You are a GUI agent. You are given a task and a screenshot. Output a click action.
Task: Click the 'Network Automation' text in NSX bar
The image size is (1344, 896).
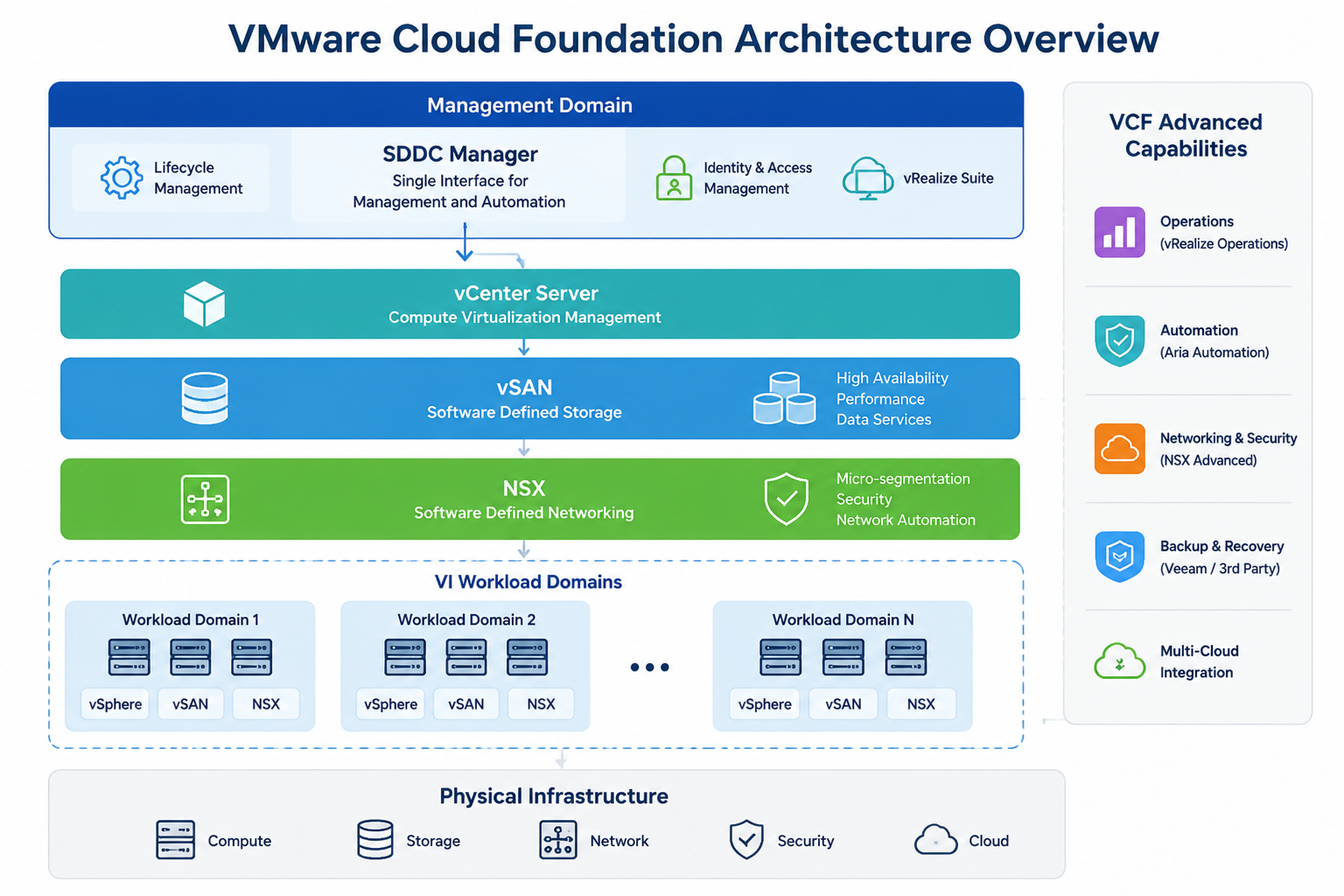[906, 520]
